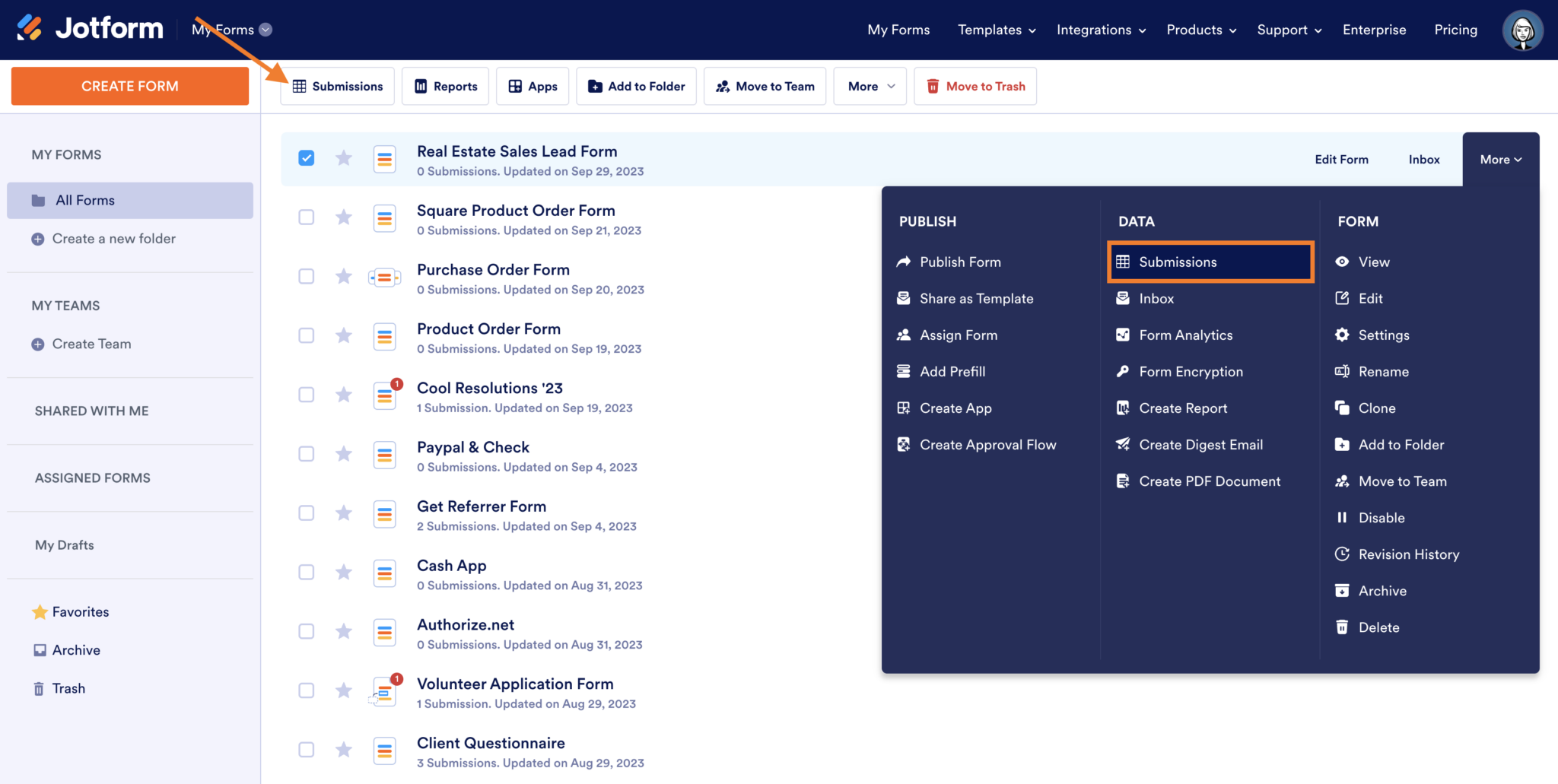Check the Square Product Order Form checkbox
The height and width of the screenshot is (784, 1558).
[x=306, y=217]
